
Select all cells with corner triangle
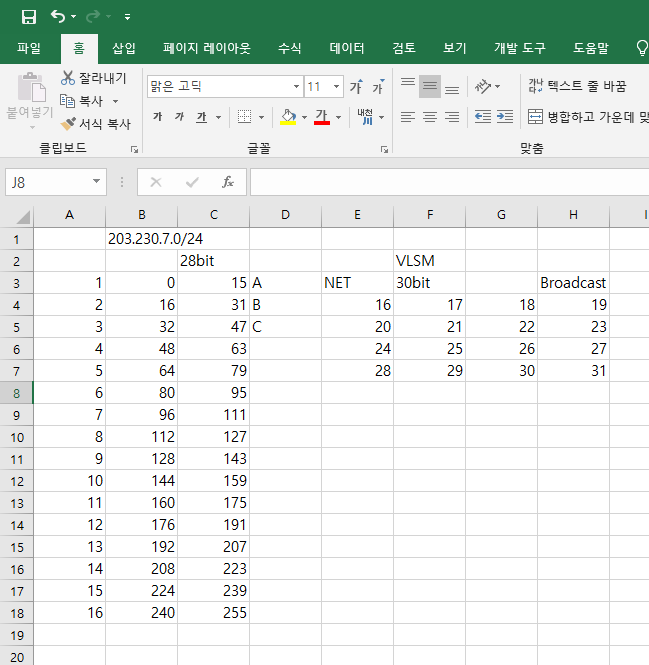[x=22, y=216]
